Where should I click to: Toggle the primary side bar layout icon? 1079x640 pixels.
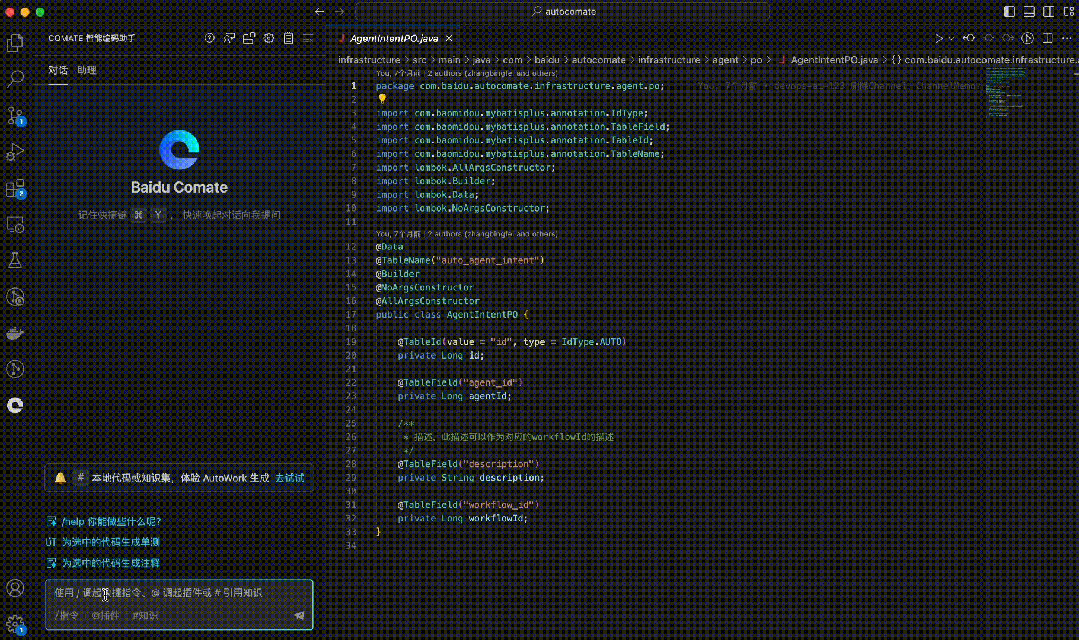1009,12
